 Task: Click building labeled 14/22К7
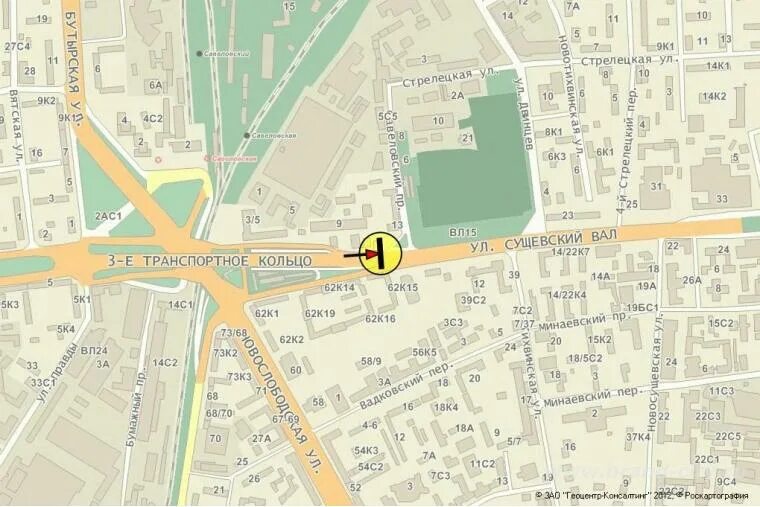570,252
